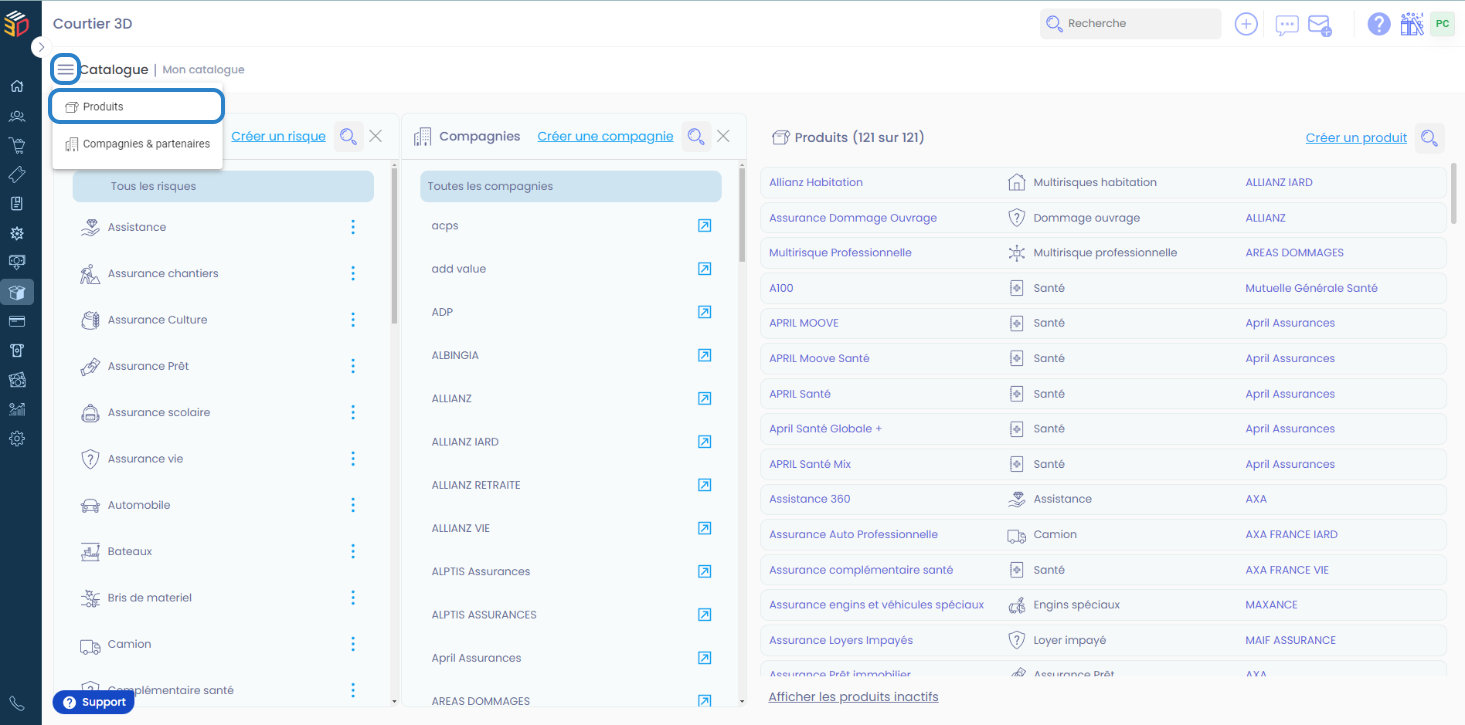Open the shopping cart icon in the sidebar

[17, 145]
